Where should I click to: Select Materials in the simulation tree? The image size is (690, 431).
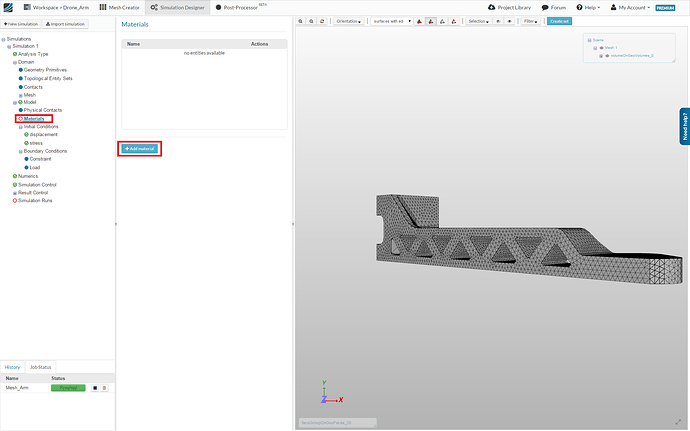[36, 119]
